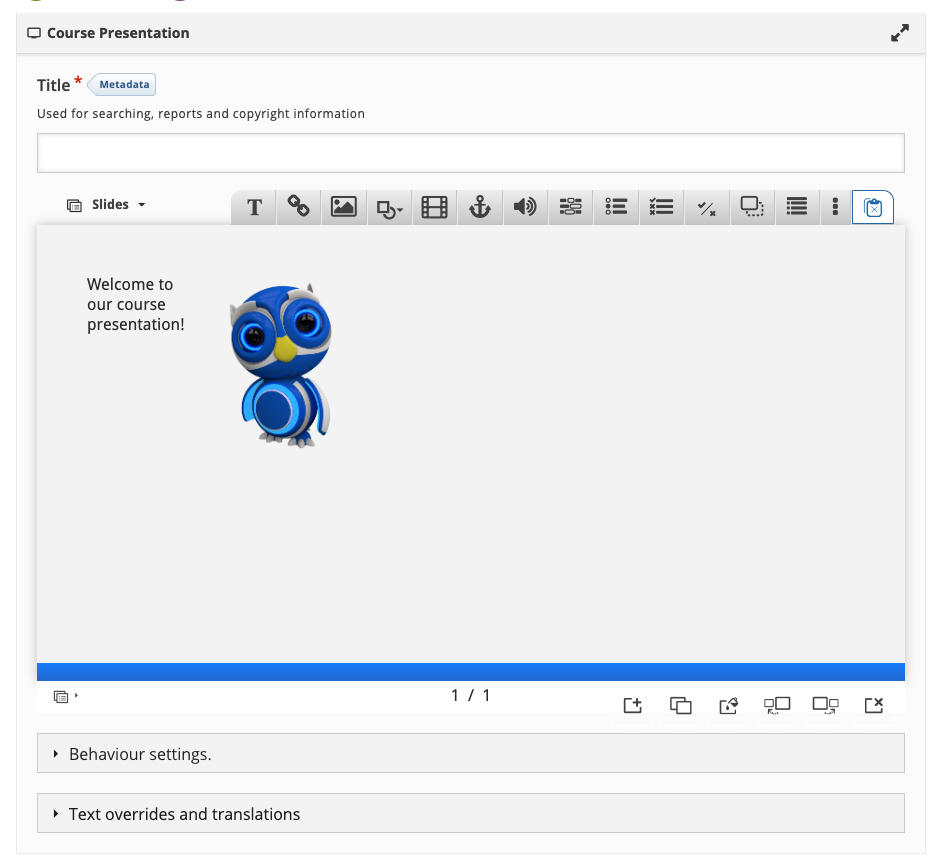Select the Text tool in the toolbar
This screenshot has height=867, width=938.
point(254,207)
